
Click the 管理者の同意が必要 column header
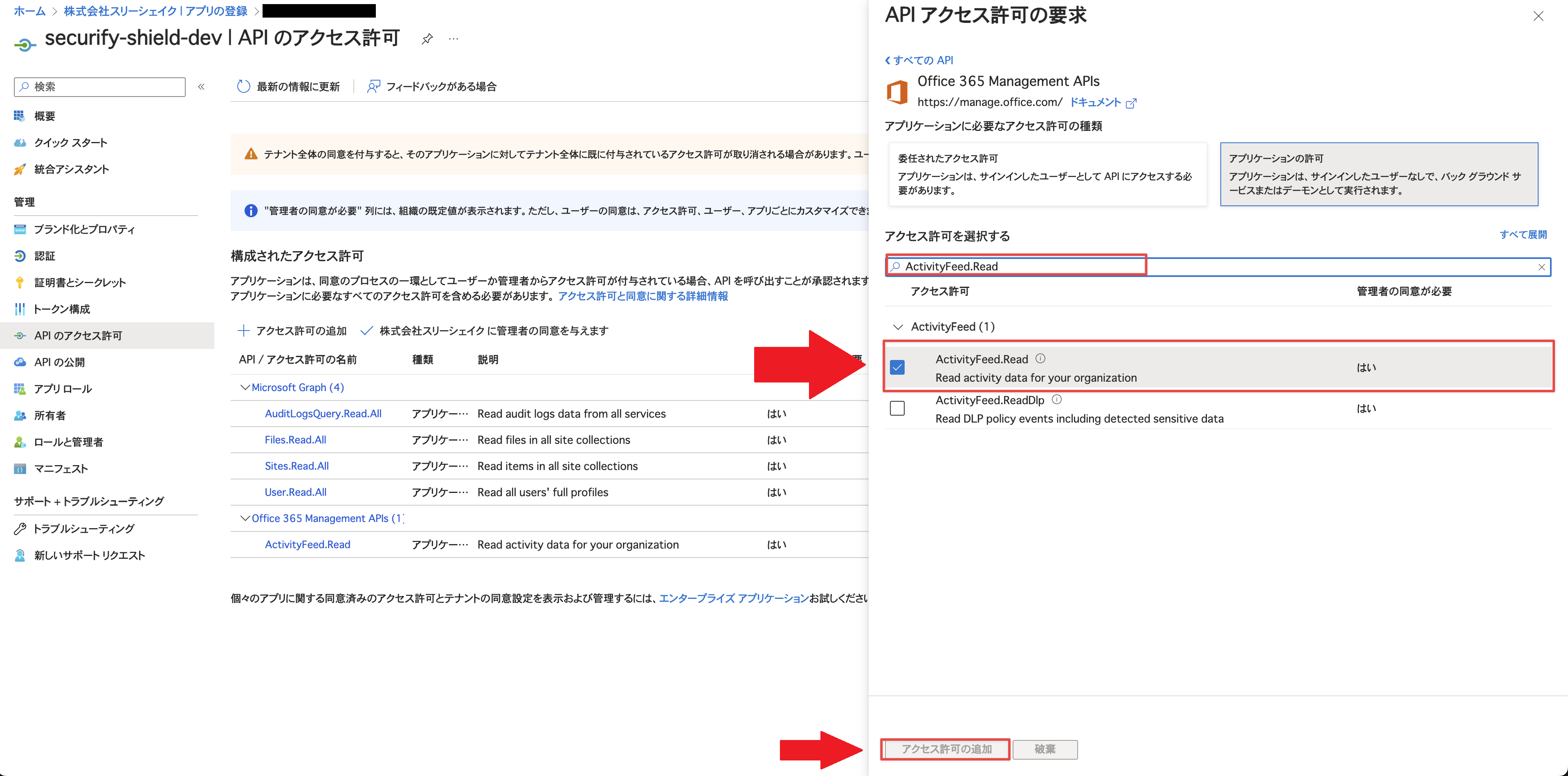coord(1404,291)
